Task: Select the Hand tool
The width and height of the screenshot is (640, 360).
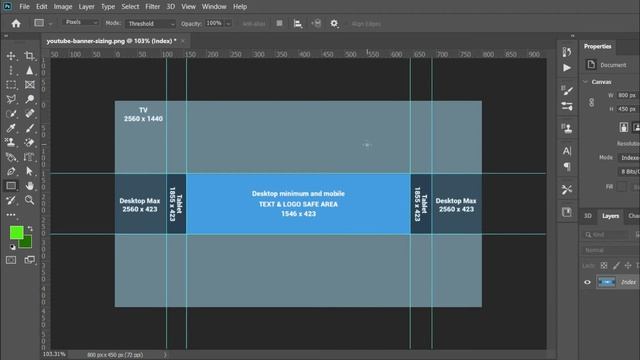Action: [29, 186]
